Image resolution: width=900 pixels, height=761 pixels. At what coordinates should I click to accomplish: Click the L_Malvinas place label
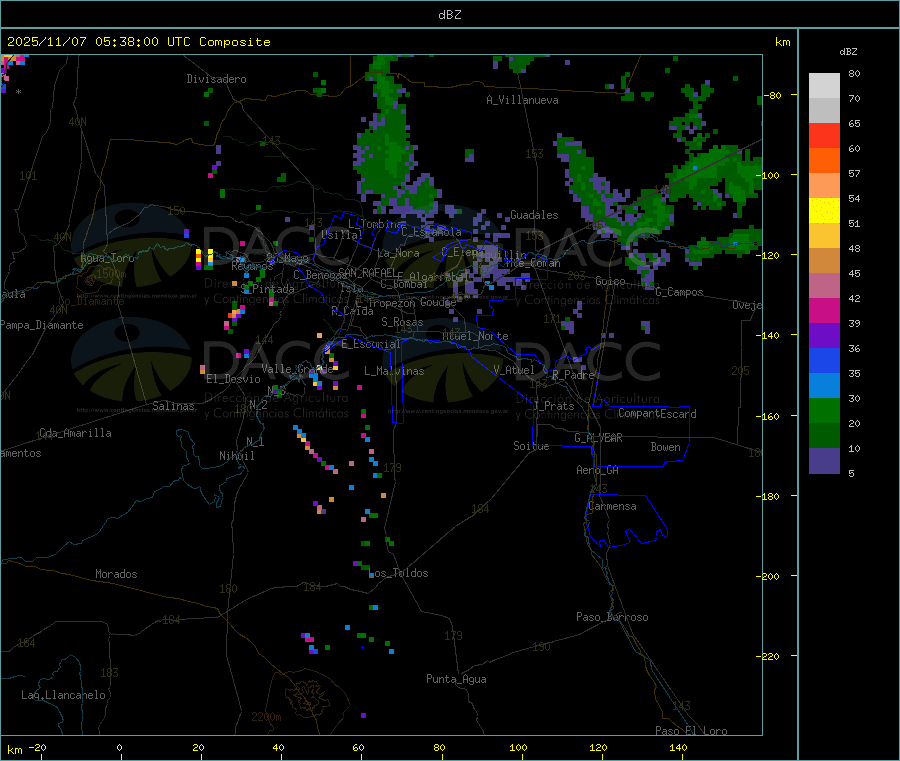click(394, 371)
